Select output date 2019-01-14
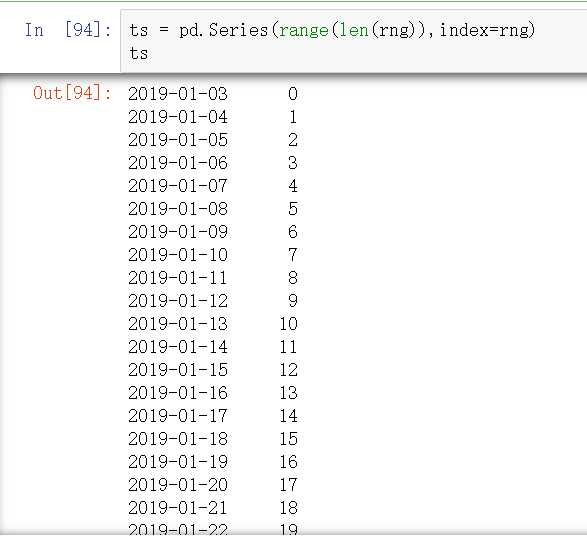The width and height of the screenshot is (587, 537). (178, 347)
